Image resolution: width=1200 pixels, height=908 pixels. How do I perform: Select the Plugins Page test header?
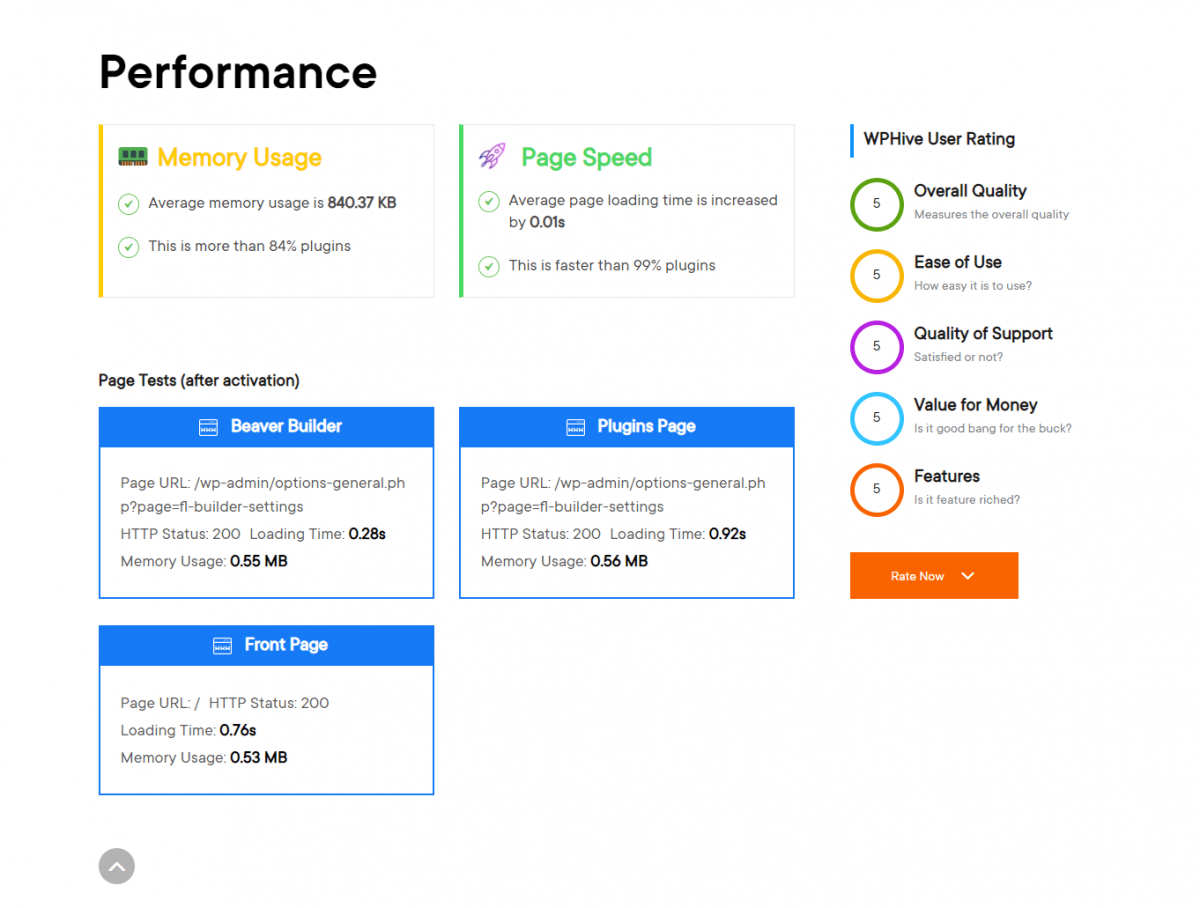coord(626,427)
